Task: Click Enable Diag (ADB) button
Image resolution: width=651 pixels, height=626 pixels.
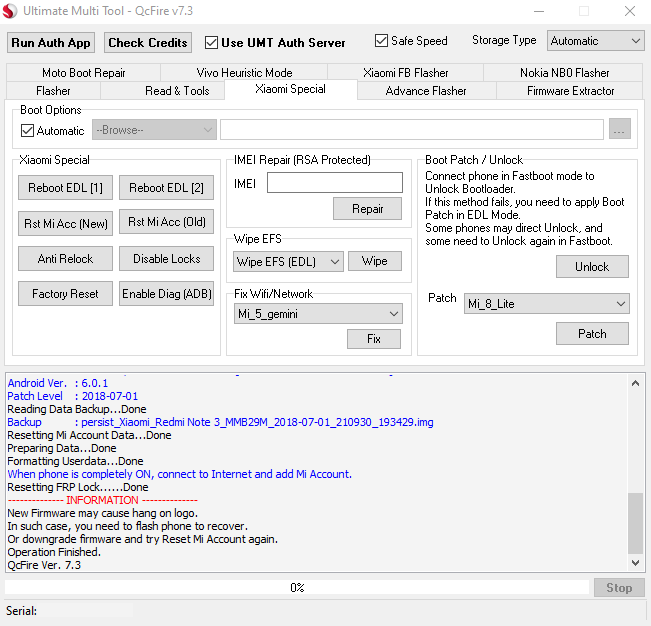Action: pos(166,293)
